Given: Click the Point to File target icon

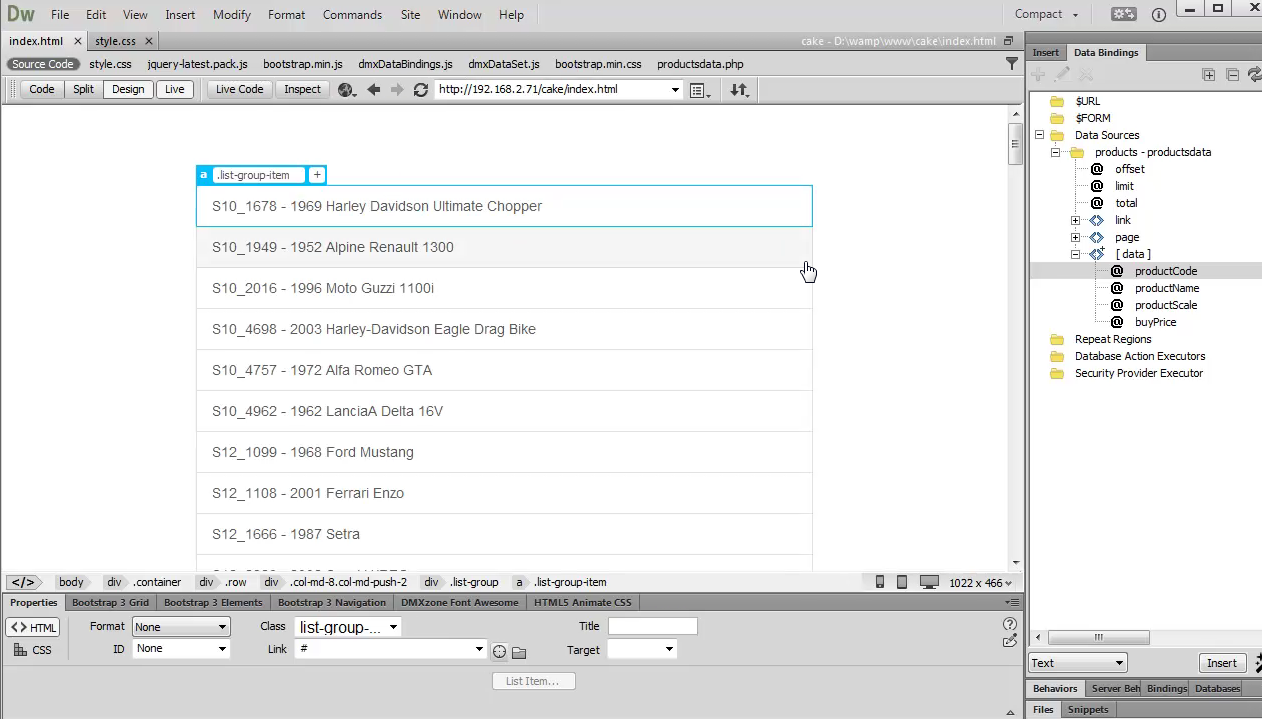Looking at the screenshot, I should 499,652.
